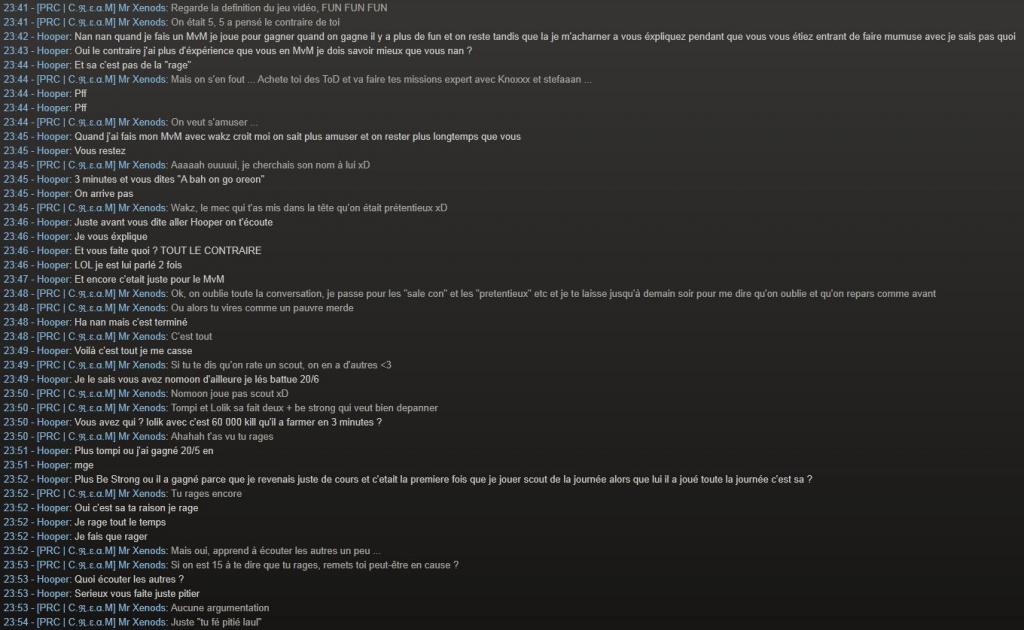This screenshot has height=630, width=1024.
Task: Click the final message 'Juste "tu fé pitié laul"'
Action: pos(216,622)
